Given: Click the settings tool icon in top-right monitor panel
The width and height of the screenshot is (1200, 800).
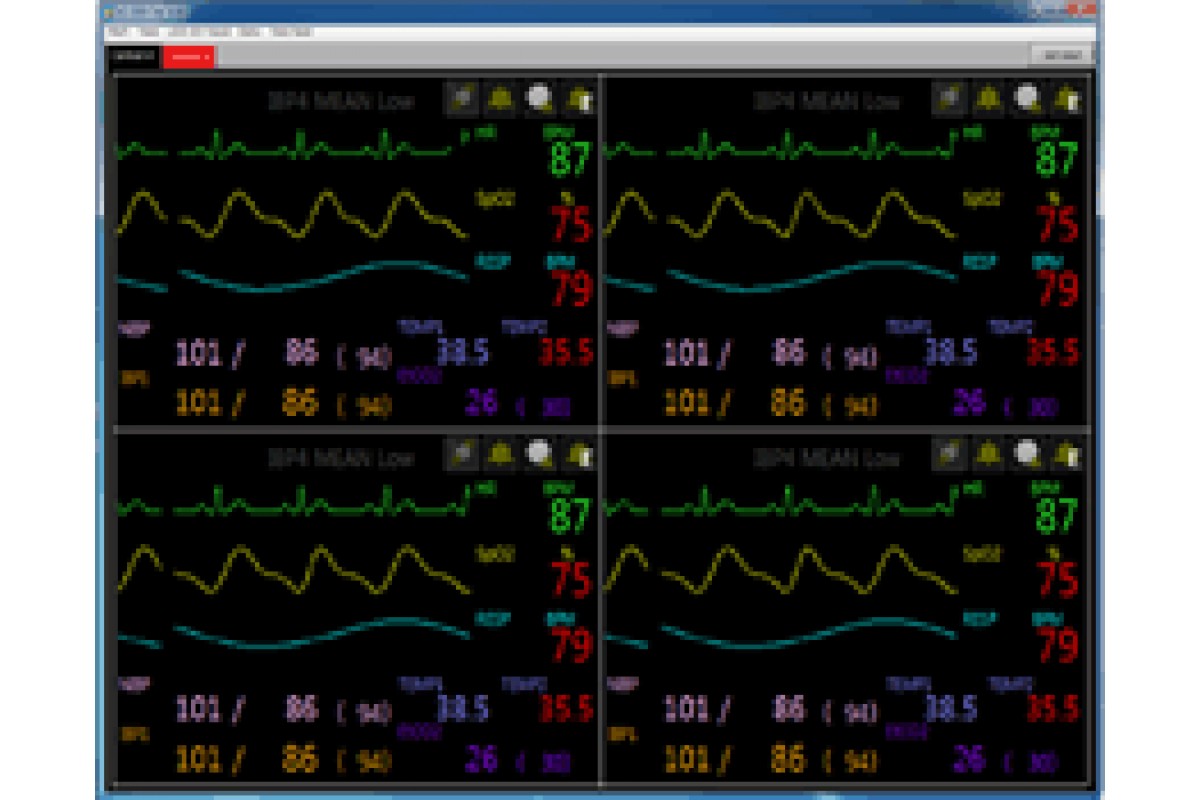Looking at the screenshot, I should click(x=949, y=98).
